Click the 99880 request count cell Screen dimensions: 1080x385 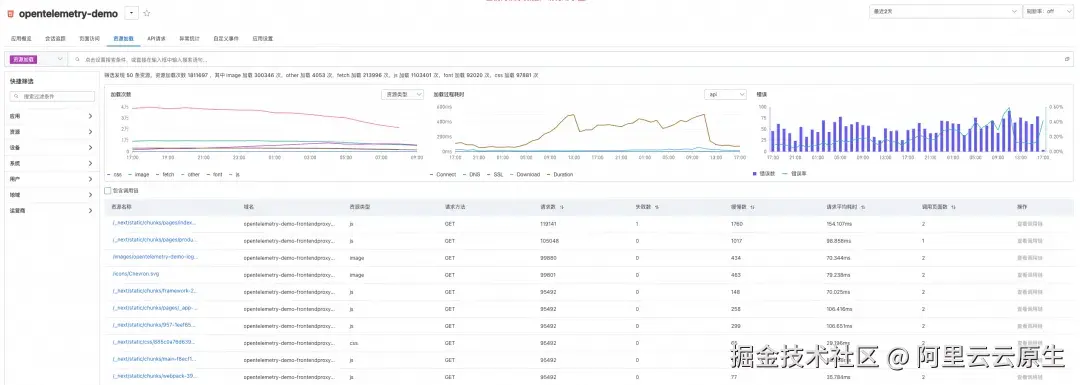pyautogui.click(x=549, y=258)
